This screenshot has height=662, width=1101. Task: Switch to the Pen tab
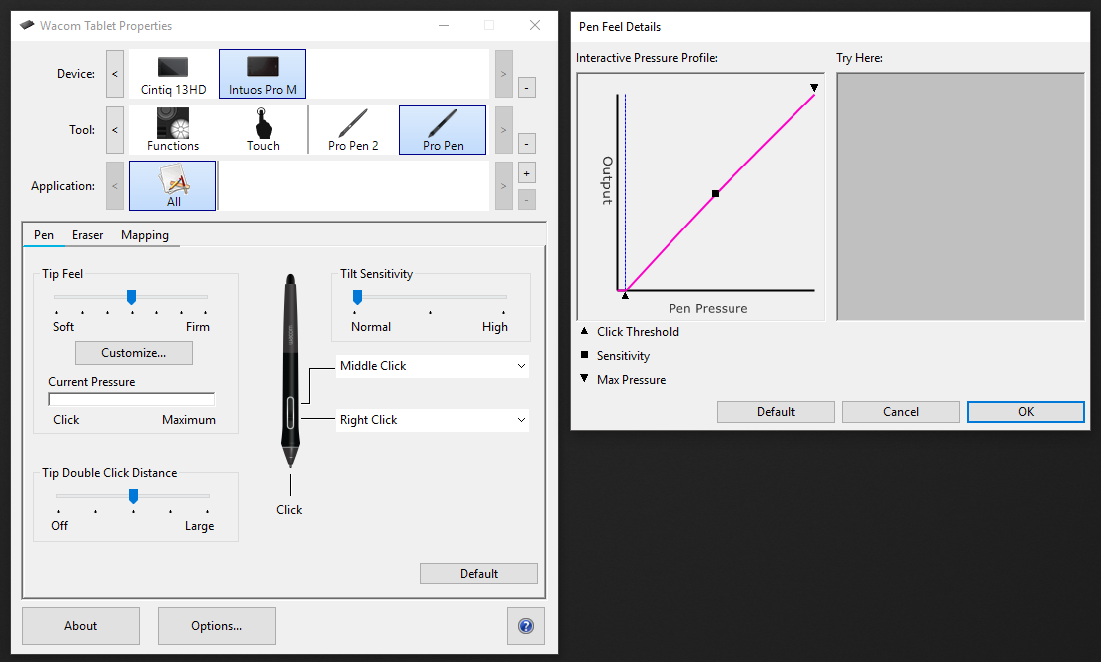(x=44, y=234)
